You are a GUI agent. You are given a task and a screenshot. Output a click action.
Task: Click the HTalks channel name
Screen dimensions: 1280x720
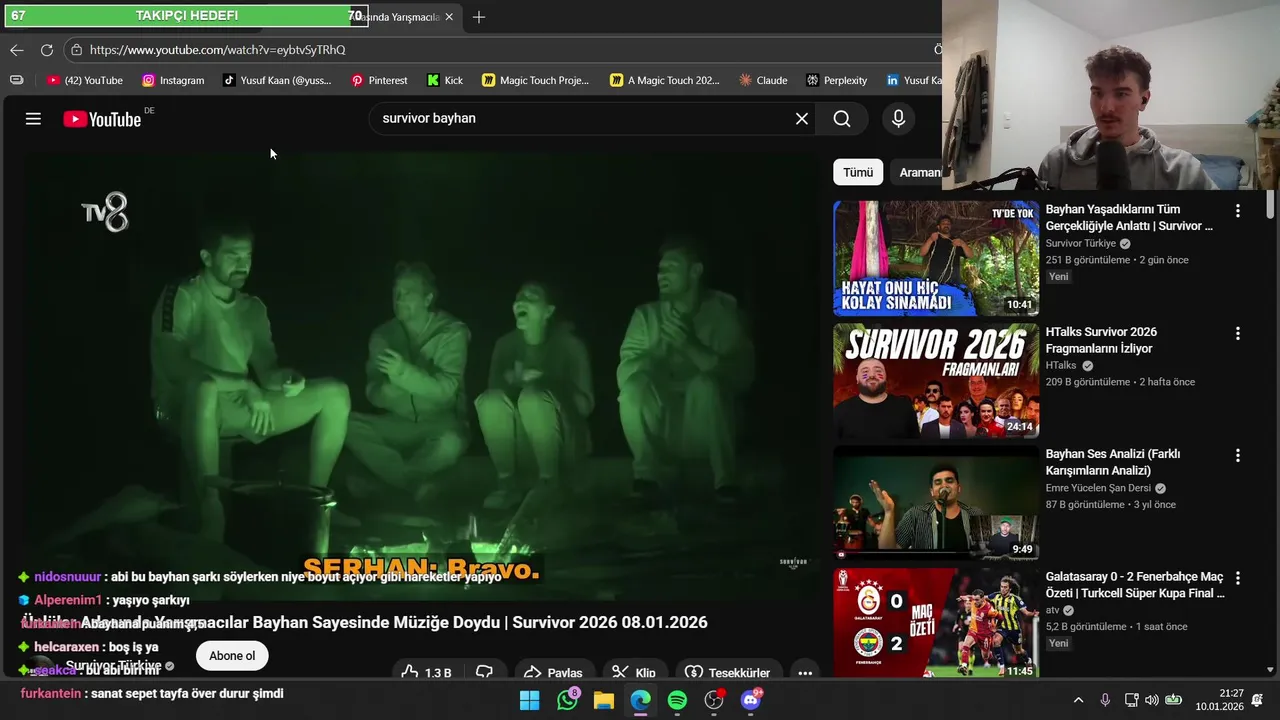[1061, 366]
